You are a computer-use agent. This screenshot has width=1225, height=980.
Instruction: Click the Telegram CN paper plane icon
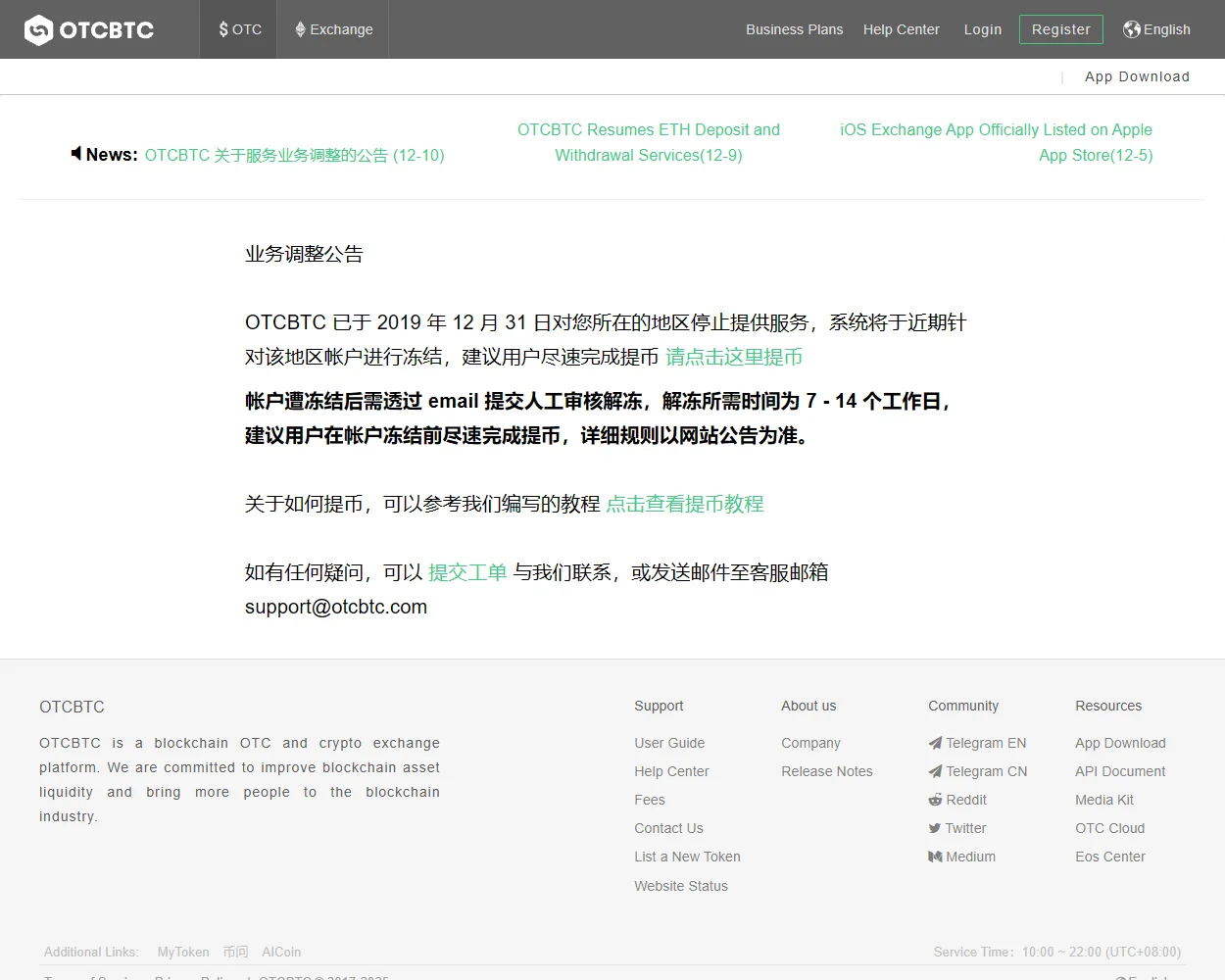[935, 771]
